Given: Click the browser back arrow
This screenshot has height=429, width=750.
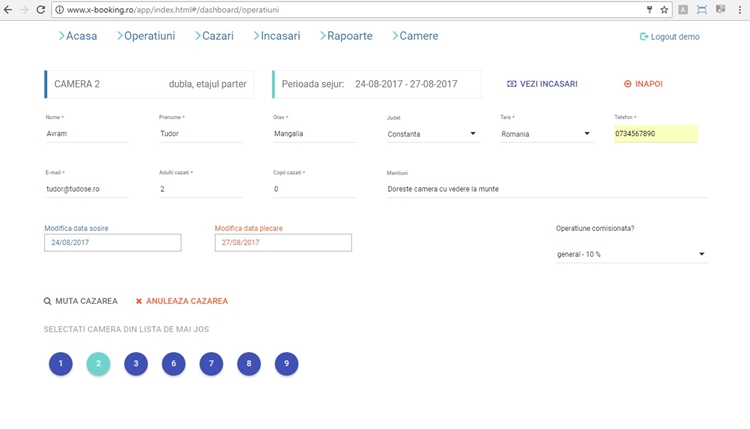Looking at the screenshot, I should click(9, 9).
